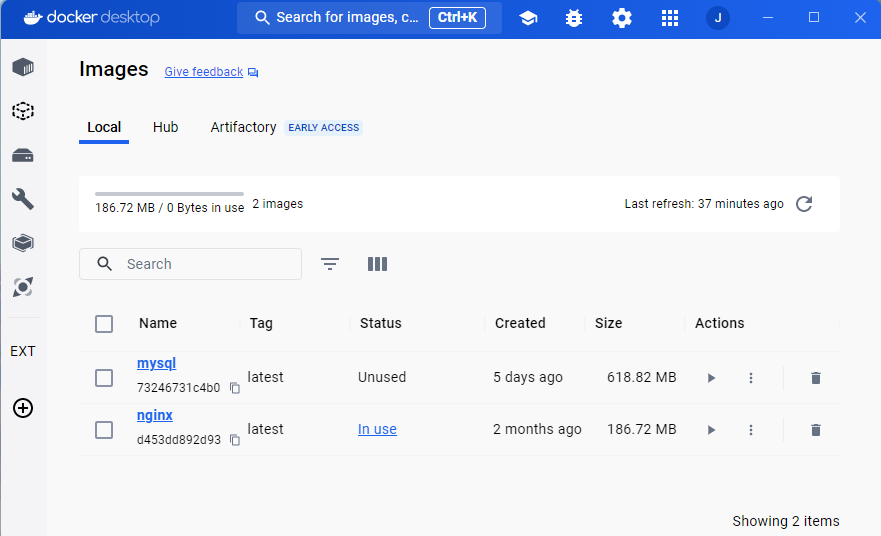Image resolution: width=881 pixels, height=536 pixels.
Task: Toggle the select all images checkbox
Action: point(104,324)
